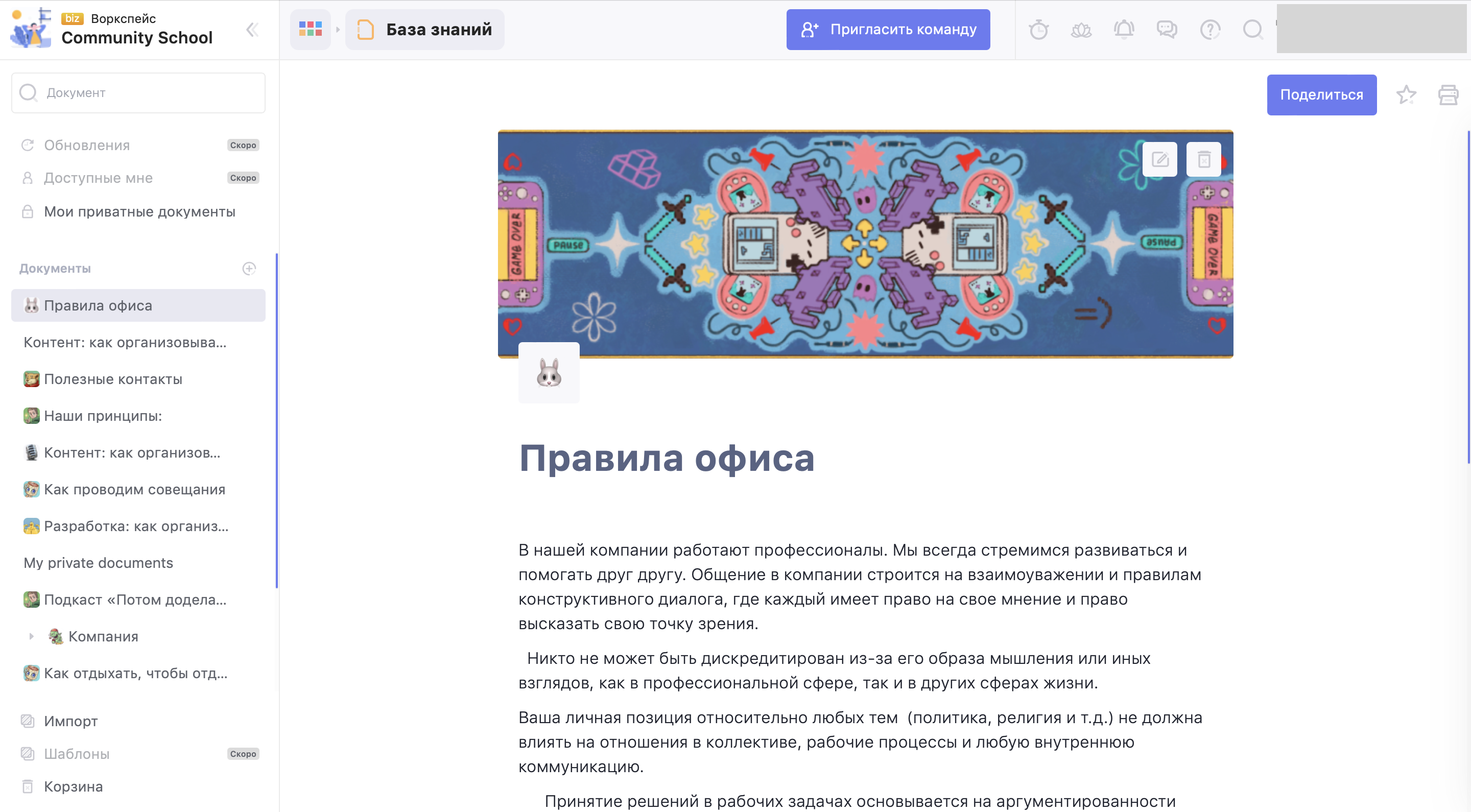Click the sidebar vertical scrollbar
The width and height of the screenshot is (1471, 812).
pos(276,421)
